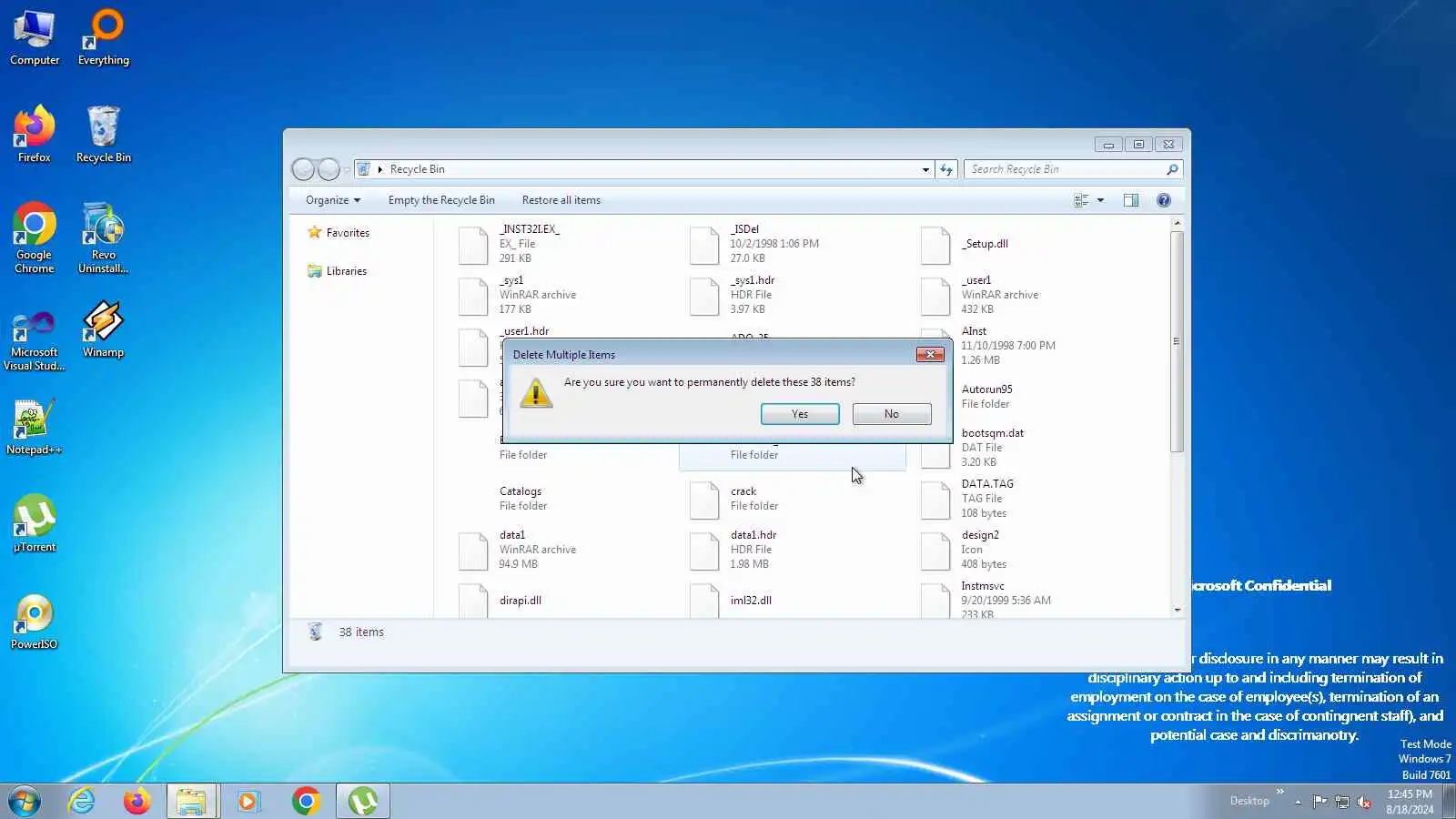Select the Instmsvc file
Image resolution: width=1456 pixels, height=819 pixels.
coord(1023,601)
